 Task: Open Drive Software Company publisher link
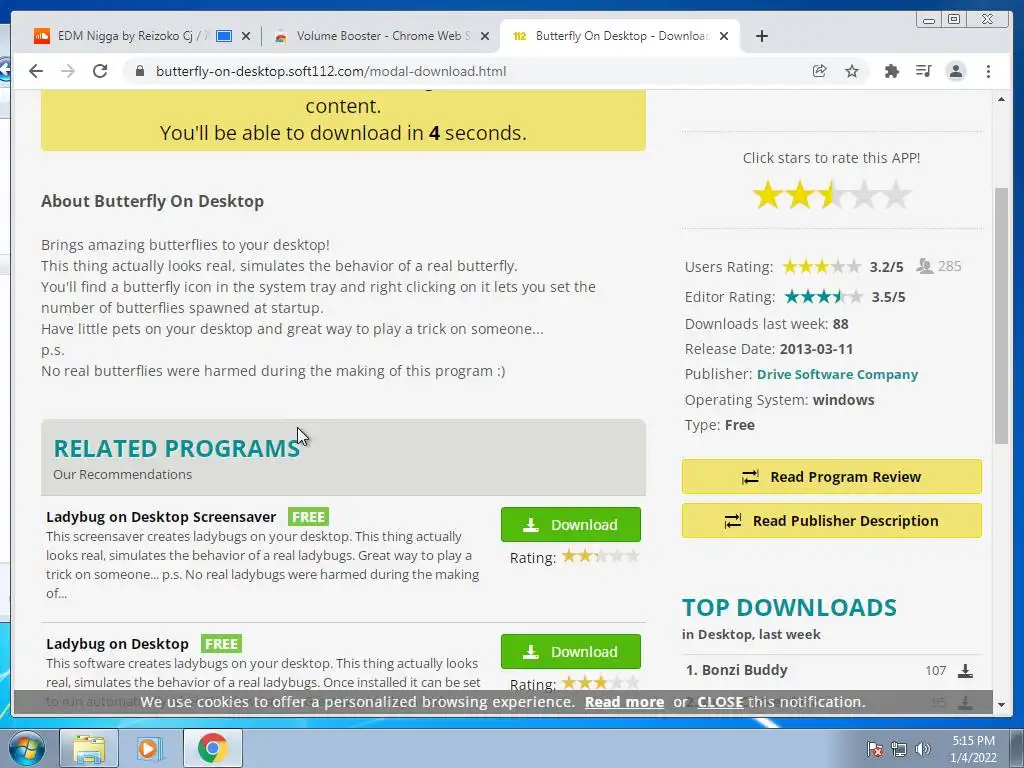[837, 374]
